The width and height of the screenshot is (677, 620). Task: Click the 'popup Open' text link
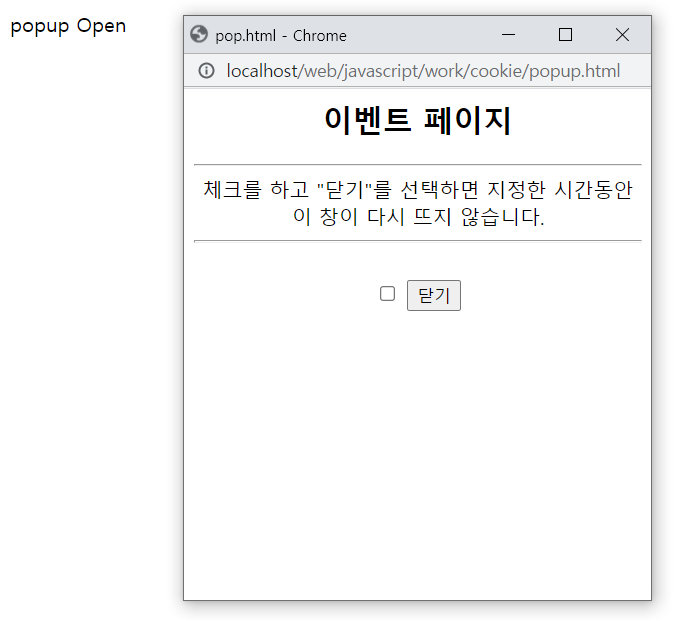pyautogui.click(x=68, y=27)
